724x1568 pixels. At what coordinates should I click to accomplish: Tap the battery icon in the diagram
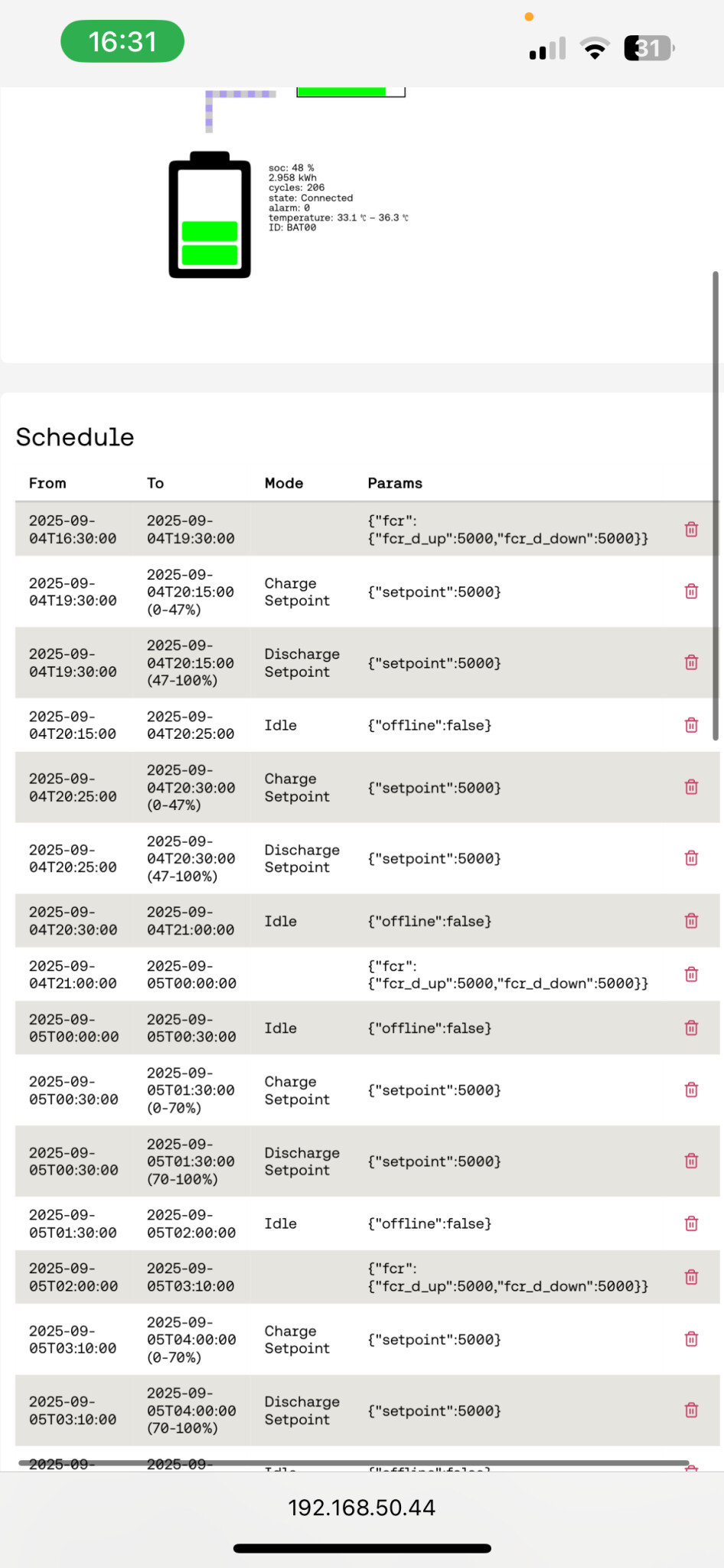(210, 215)
